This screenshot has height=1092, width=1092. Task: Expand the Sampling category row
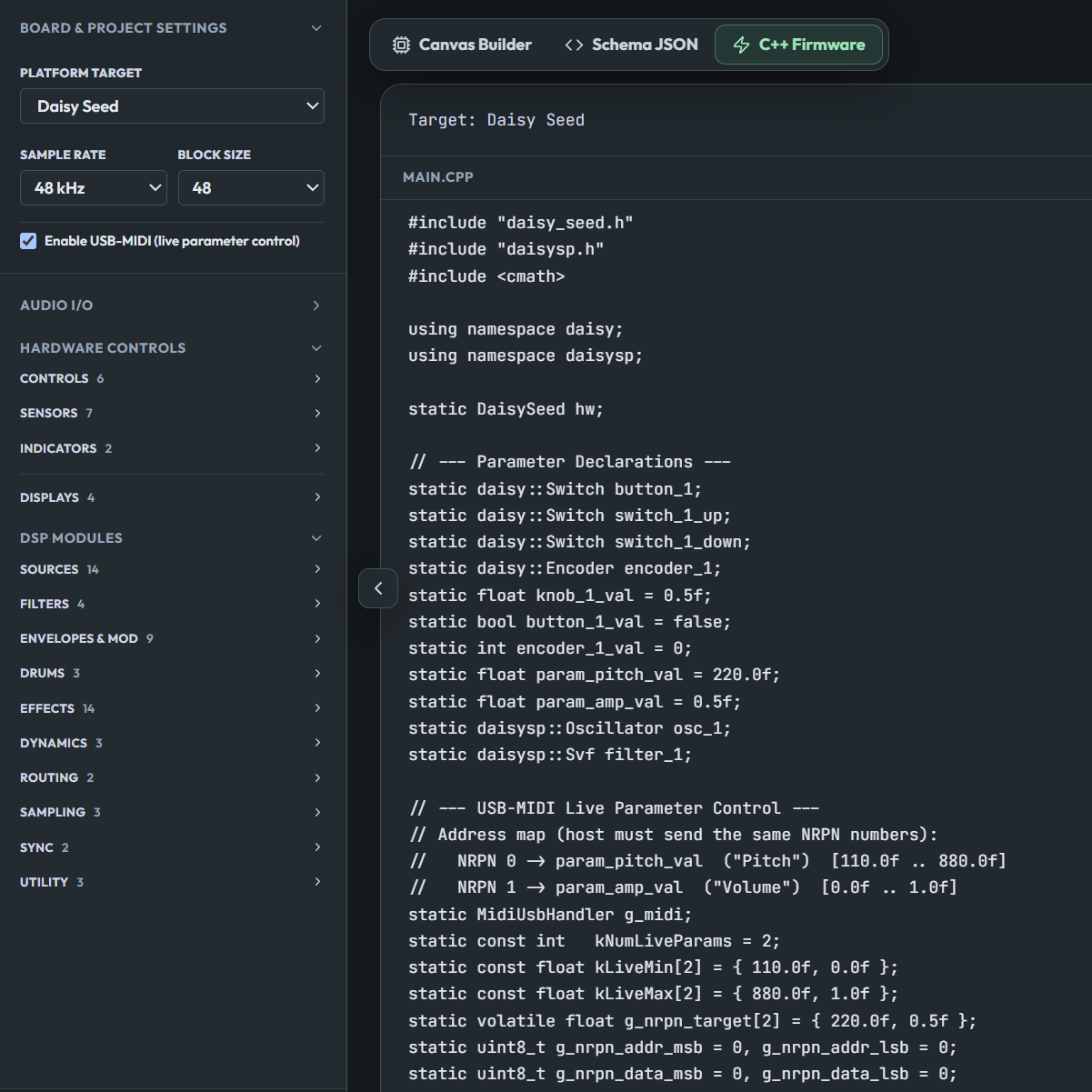172,812
